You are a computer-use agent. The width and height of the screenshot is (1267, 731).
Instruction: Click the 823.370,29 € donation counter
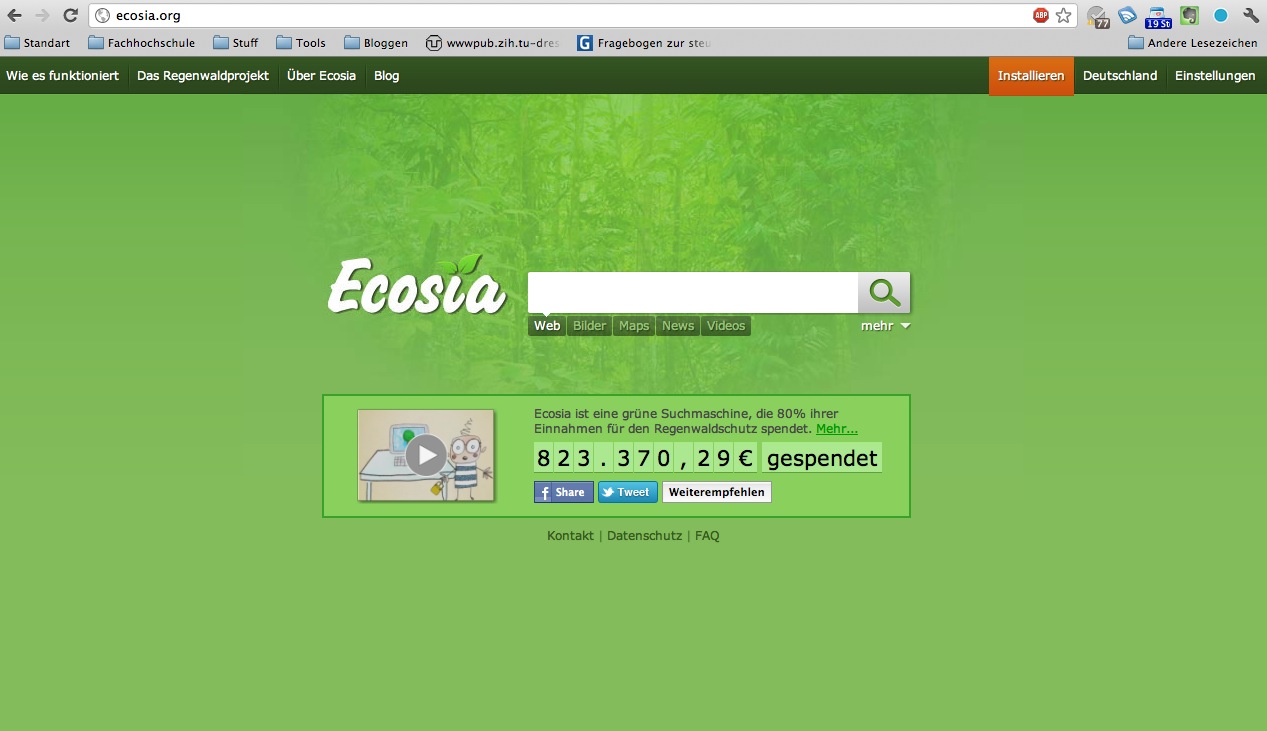coord(646,458)
